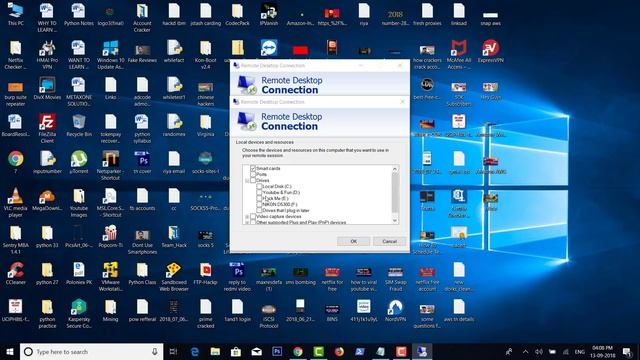Screen dimensions: 640x360
Task: Click the µTorrent desktop icon
Action: tap(79, 162)
